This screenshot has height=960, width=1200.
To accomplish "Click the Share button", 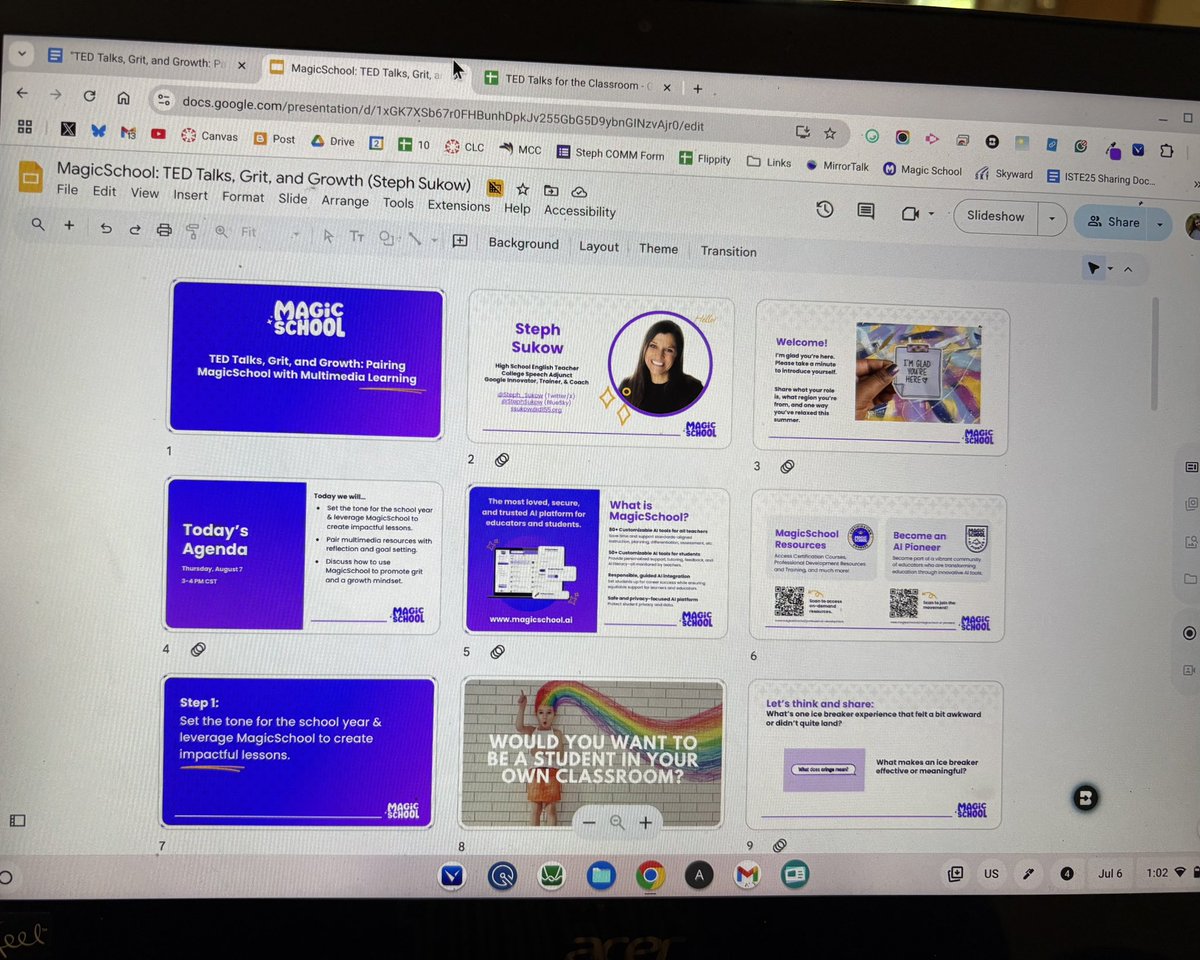I will [x=1112, y=222].
